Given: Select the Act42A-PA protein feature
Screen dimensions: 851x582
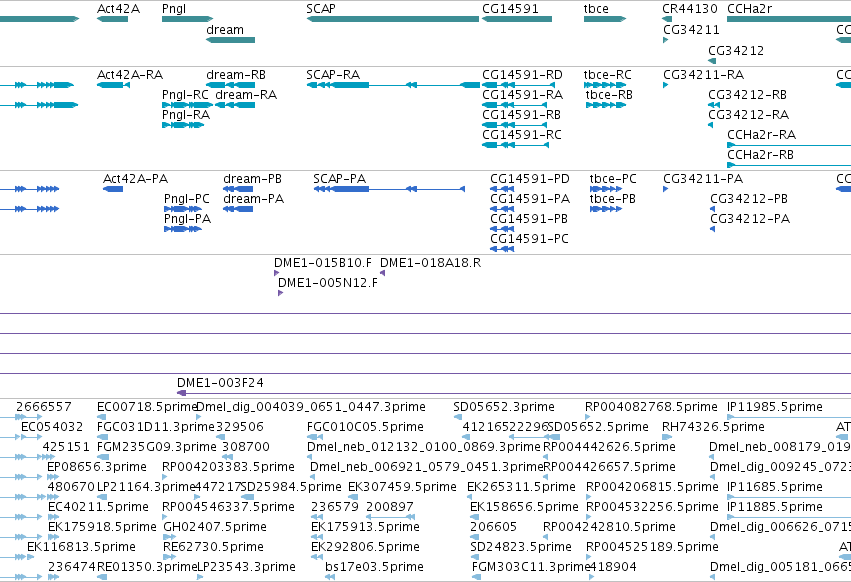Looking at the screenshot, I should click(113, 189).
